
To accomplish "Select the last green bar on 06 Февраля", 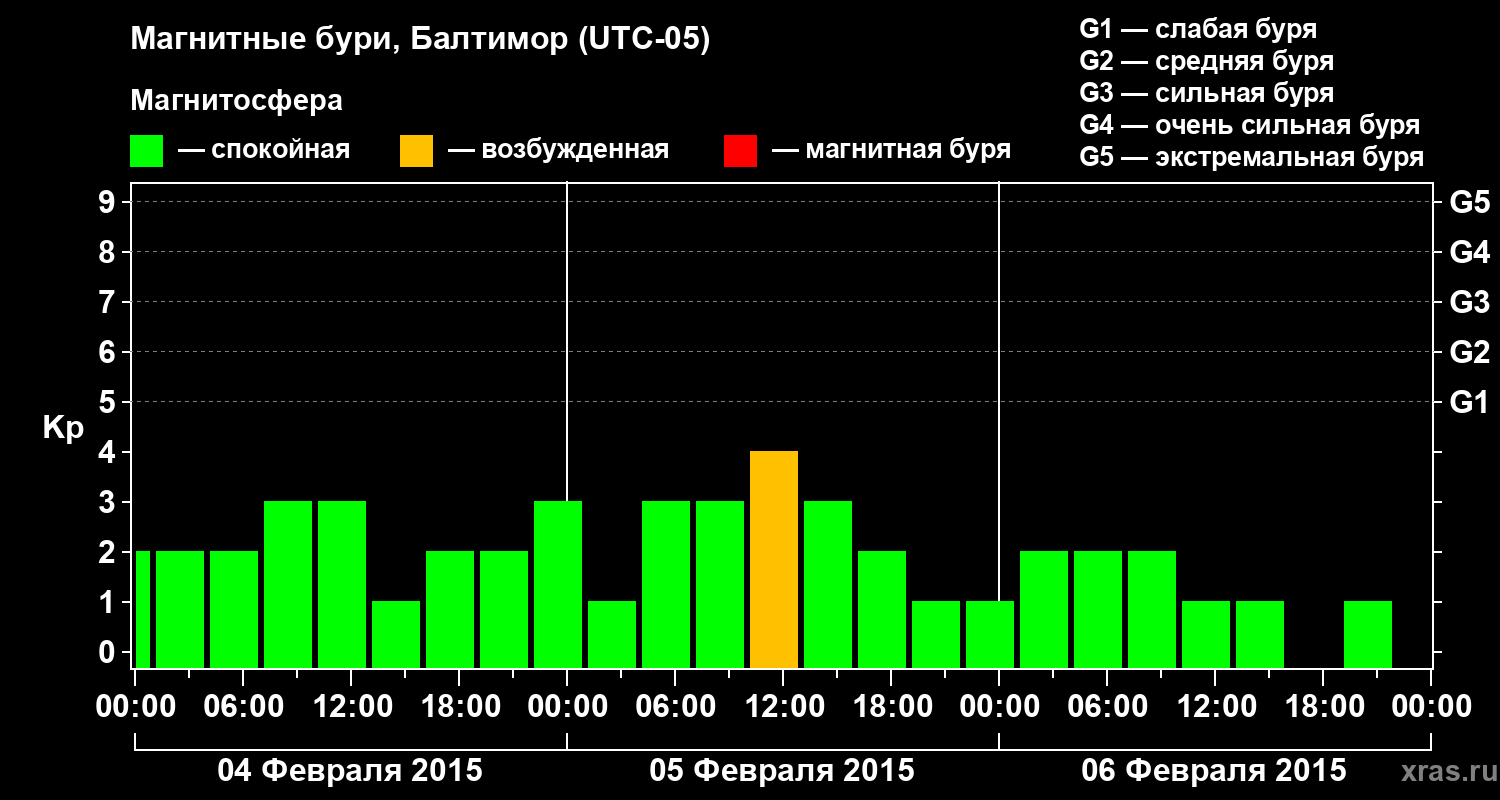I will point(1368,635).
